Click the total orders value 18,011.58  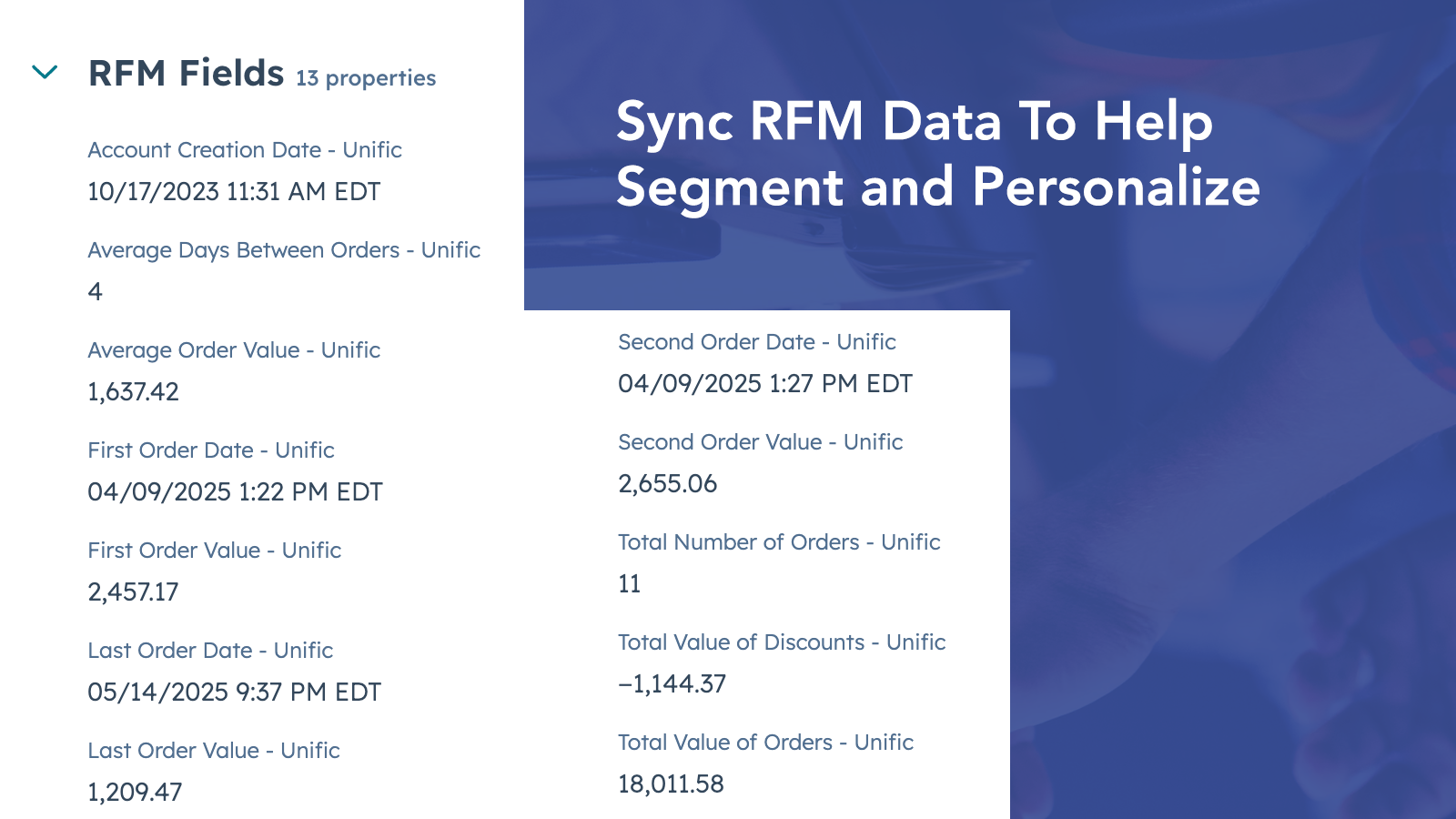[x=671, y=784]
